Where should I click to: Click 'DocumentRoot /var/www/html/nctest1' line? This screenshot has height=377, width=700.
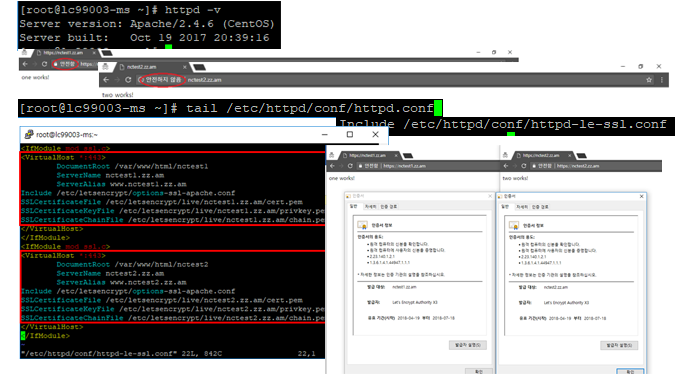click(132, 166)
